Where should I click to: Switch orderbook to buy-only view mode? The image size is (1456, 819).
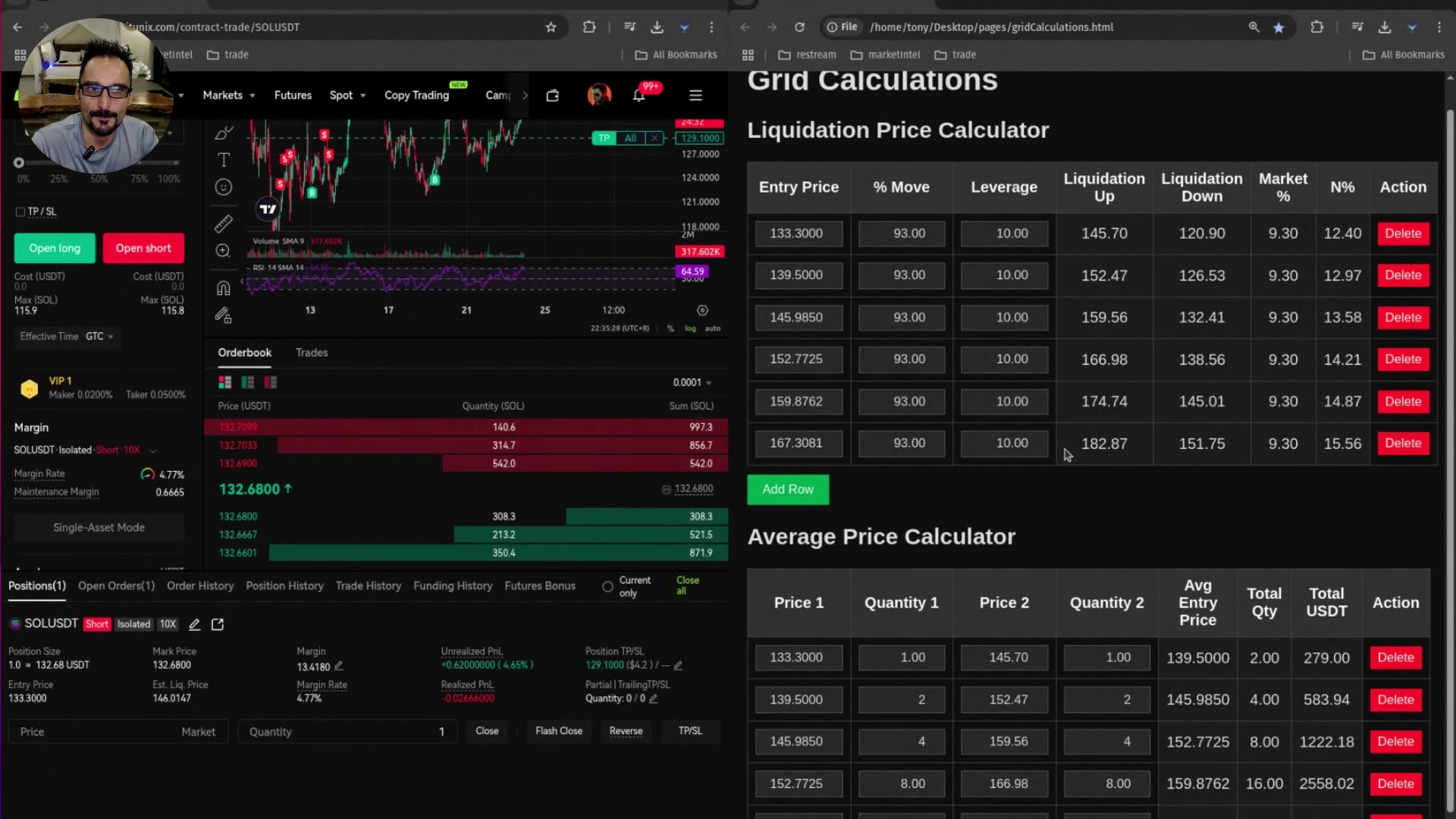coord(247,382)
